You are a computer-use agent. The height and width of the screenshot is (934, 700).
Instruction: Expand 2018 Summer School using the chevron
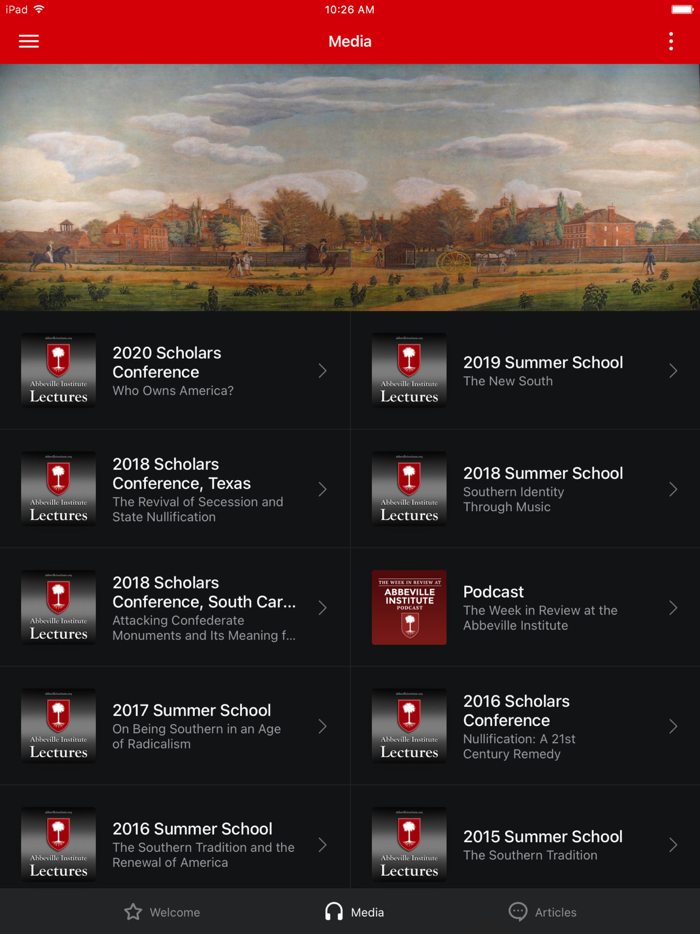pos(673,489)
